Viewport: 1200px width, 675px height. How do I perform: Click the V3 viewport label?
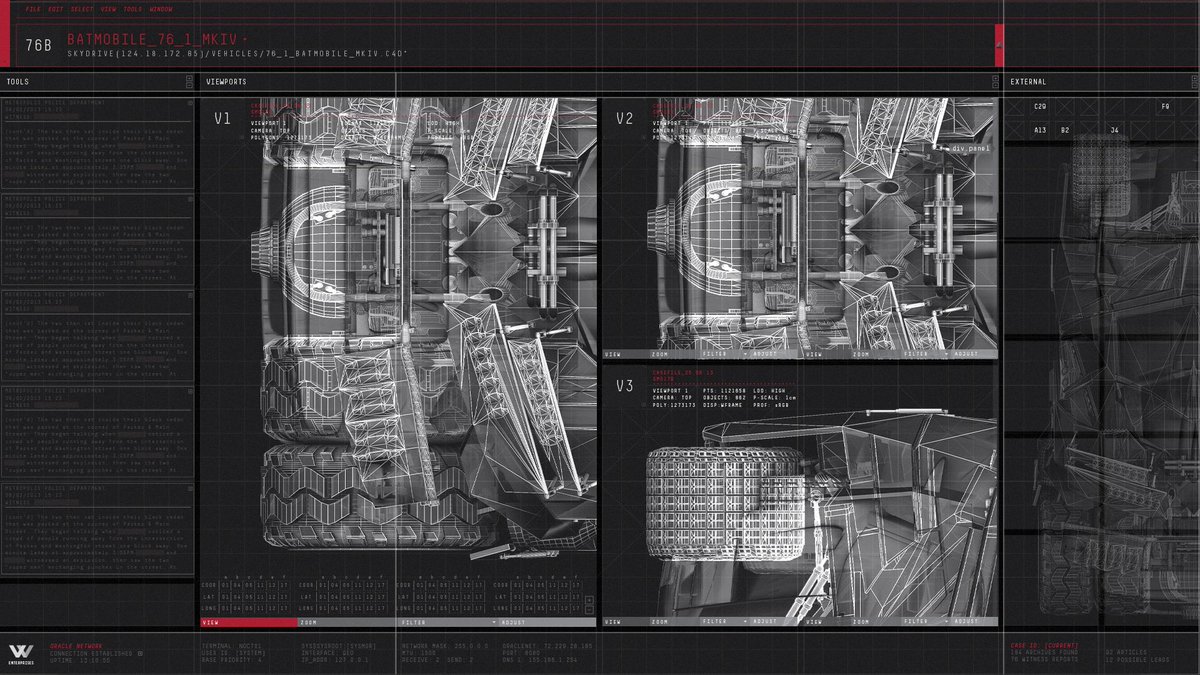click(x=625, y=386)
